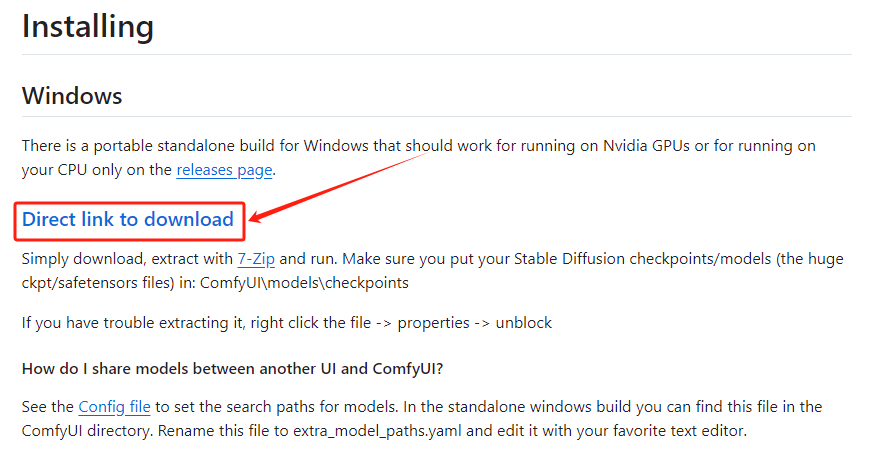Click the Direct link to download
This screenshot has height=456, width=870.
pyautogui.click(x=128, y=220)
